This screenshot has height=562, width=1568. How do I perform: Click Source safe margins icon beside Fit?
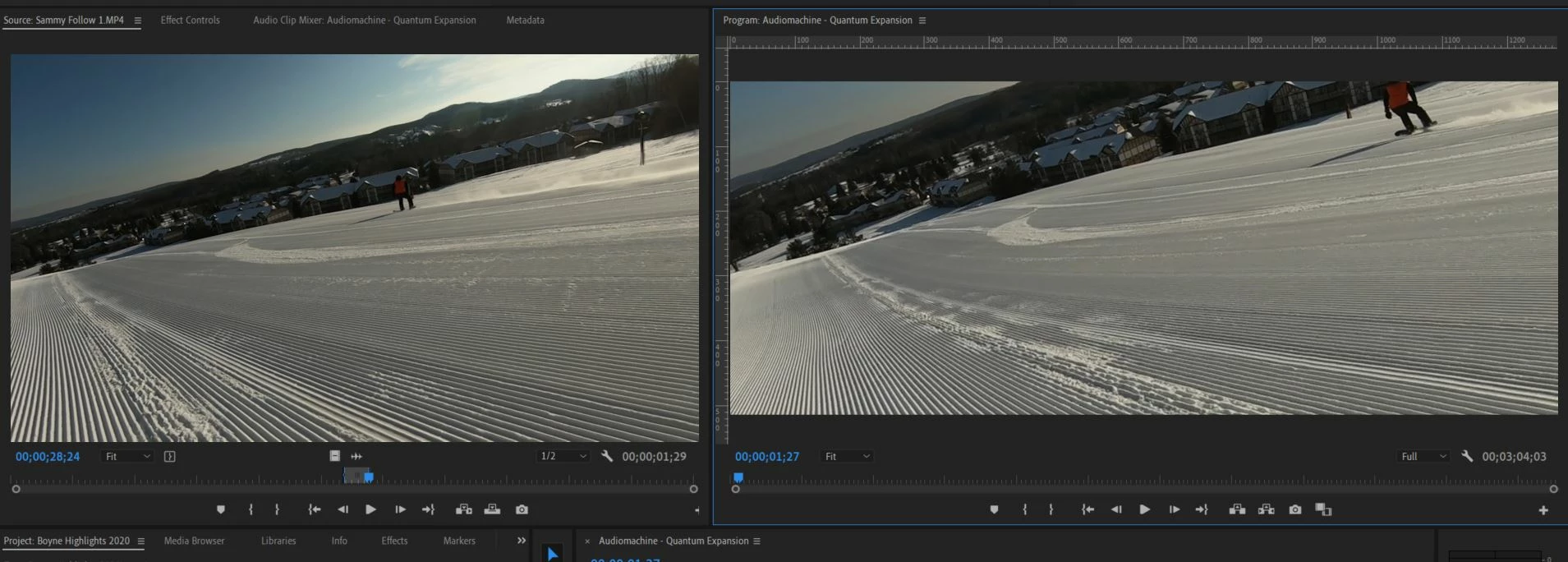(x=170, y=456)
